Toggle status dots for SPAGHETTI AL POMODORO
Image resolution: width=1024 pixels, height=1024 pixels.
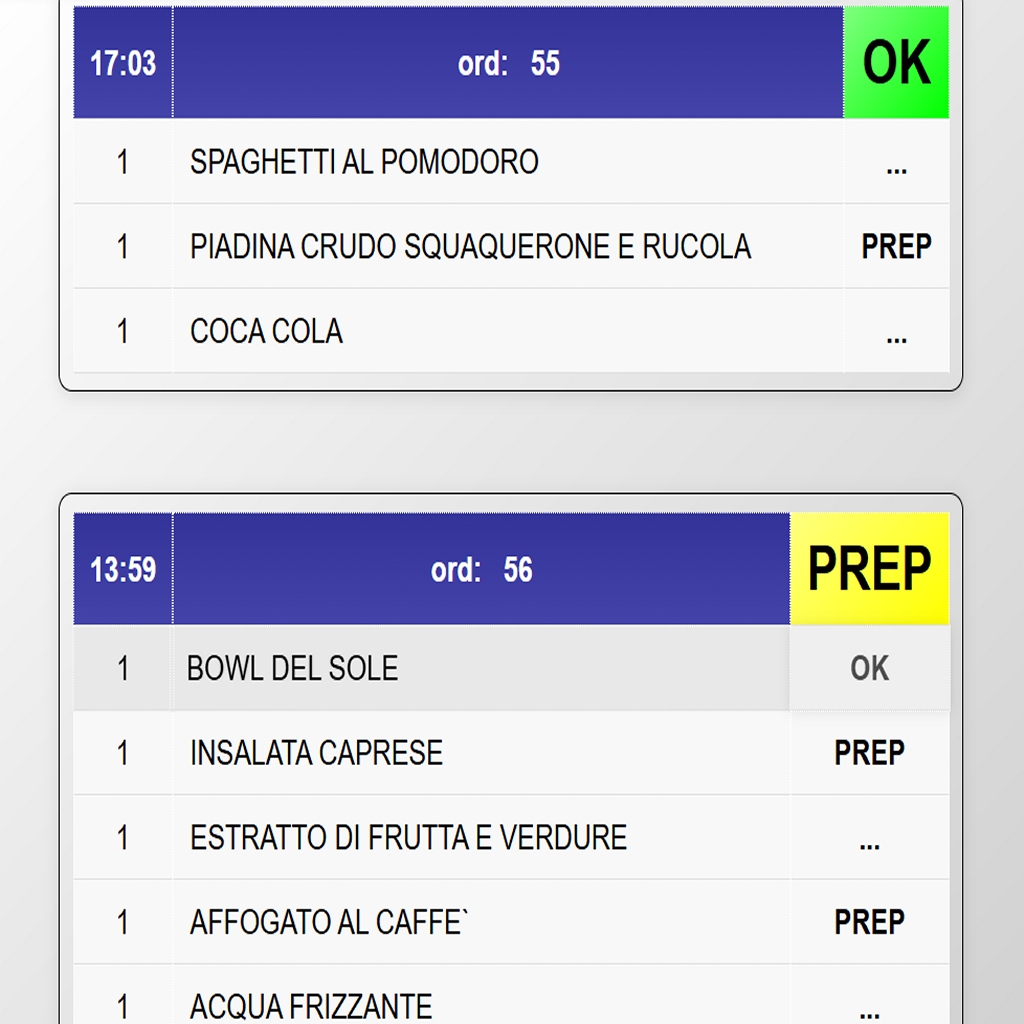click(896, 162)
